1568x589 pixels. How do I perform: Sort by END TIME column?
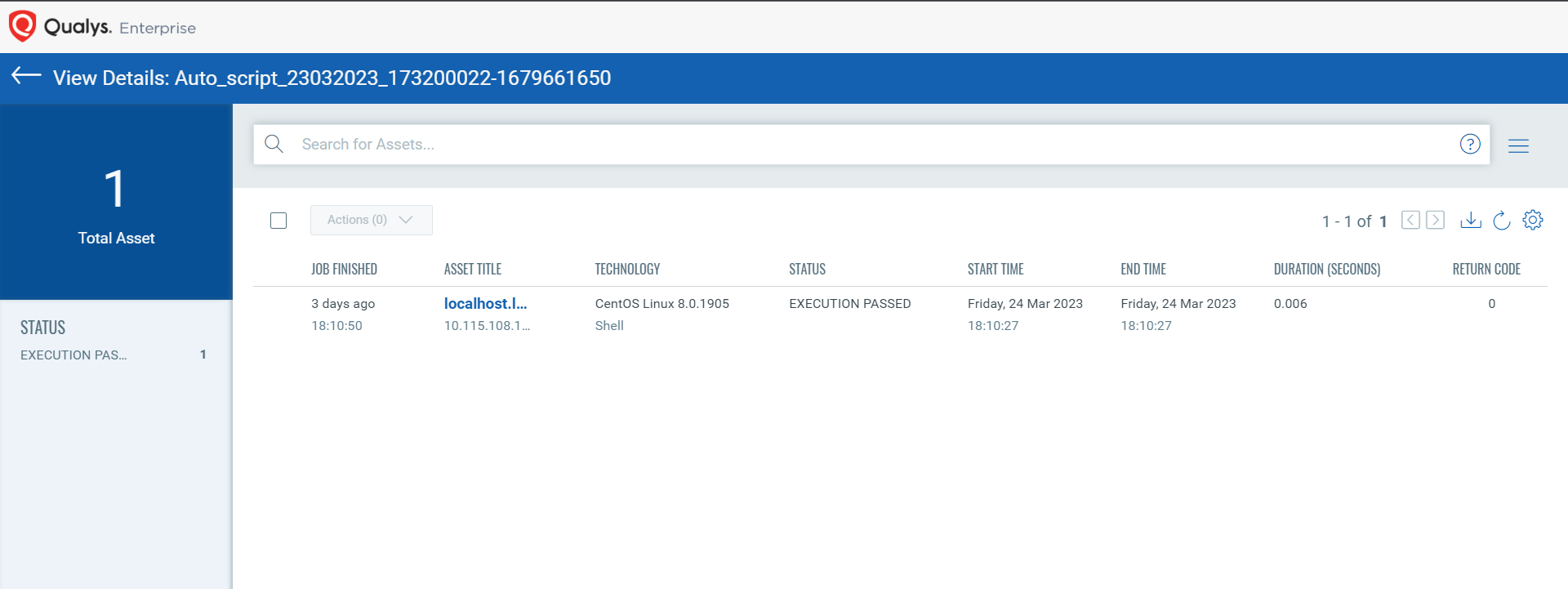(1143, 269)
